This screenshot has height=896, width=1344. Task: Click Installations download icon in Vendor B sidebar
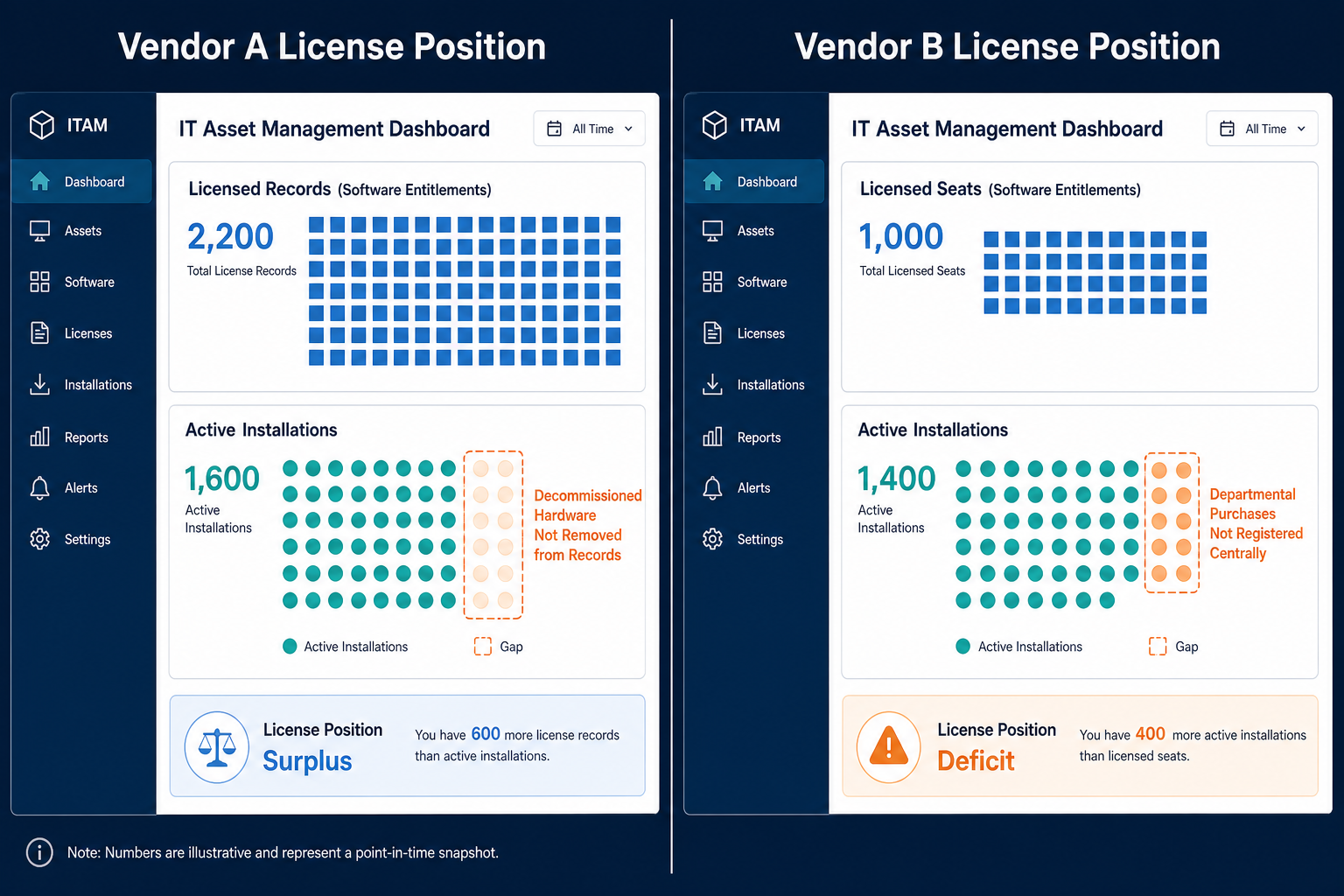713,384
